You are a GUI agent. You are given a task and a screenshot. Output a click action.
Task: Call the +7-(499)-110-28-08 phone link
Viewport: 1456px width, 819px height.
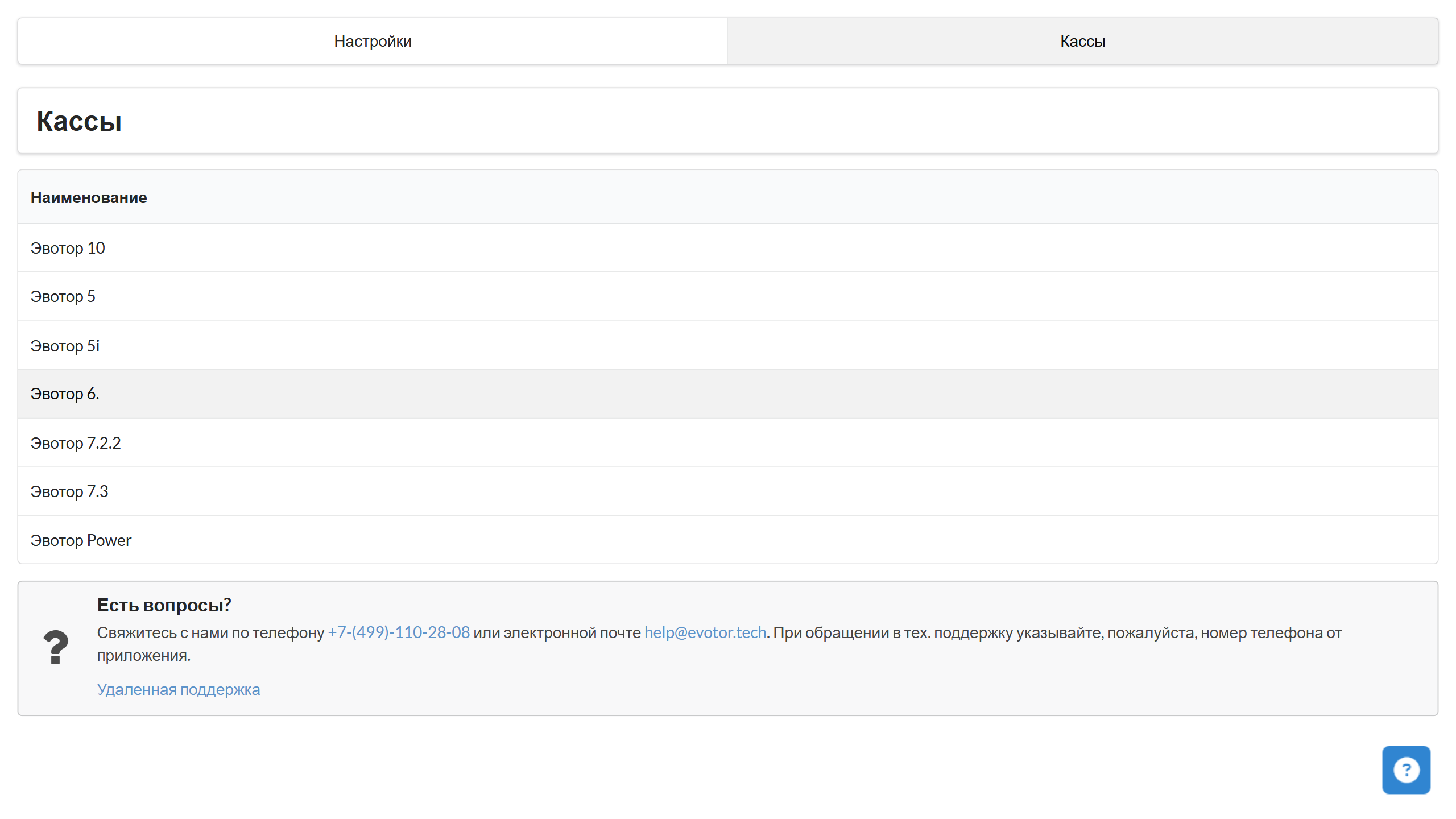(x=399, y=632)
